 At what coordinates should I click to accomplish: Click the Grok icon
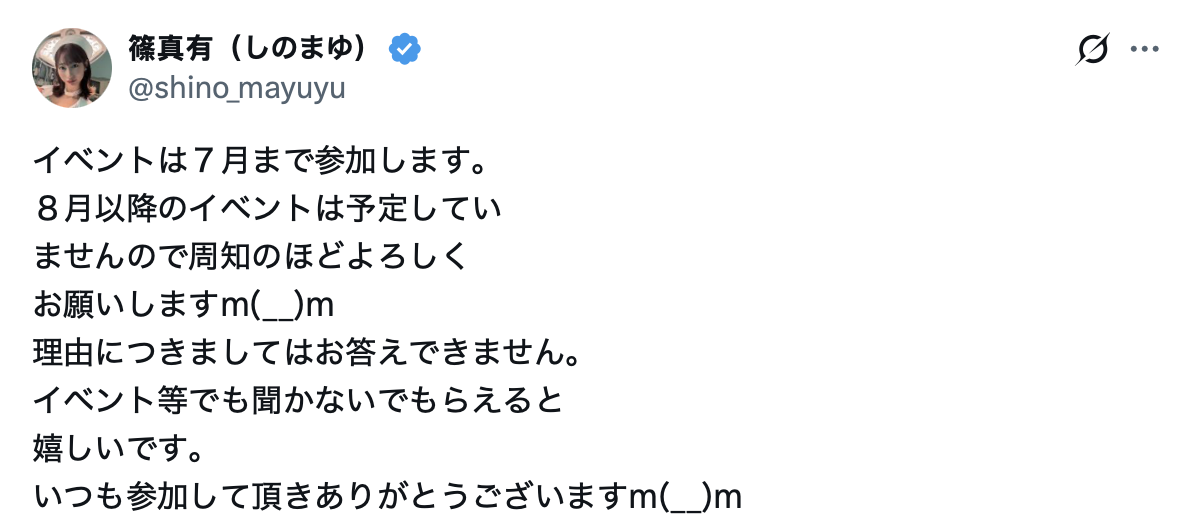1093,49
